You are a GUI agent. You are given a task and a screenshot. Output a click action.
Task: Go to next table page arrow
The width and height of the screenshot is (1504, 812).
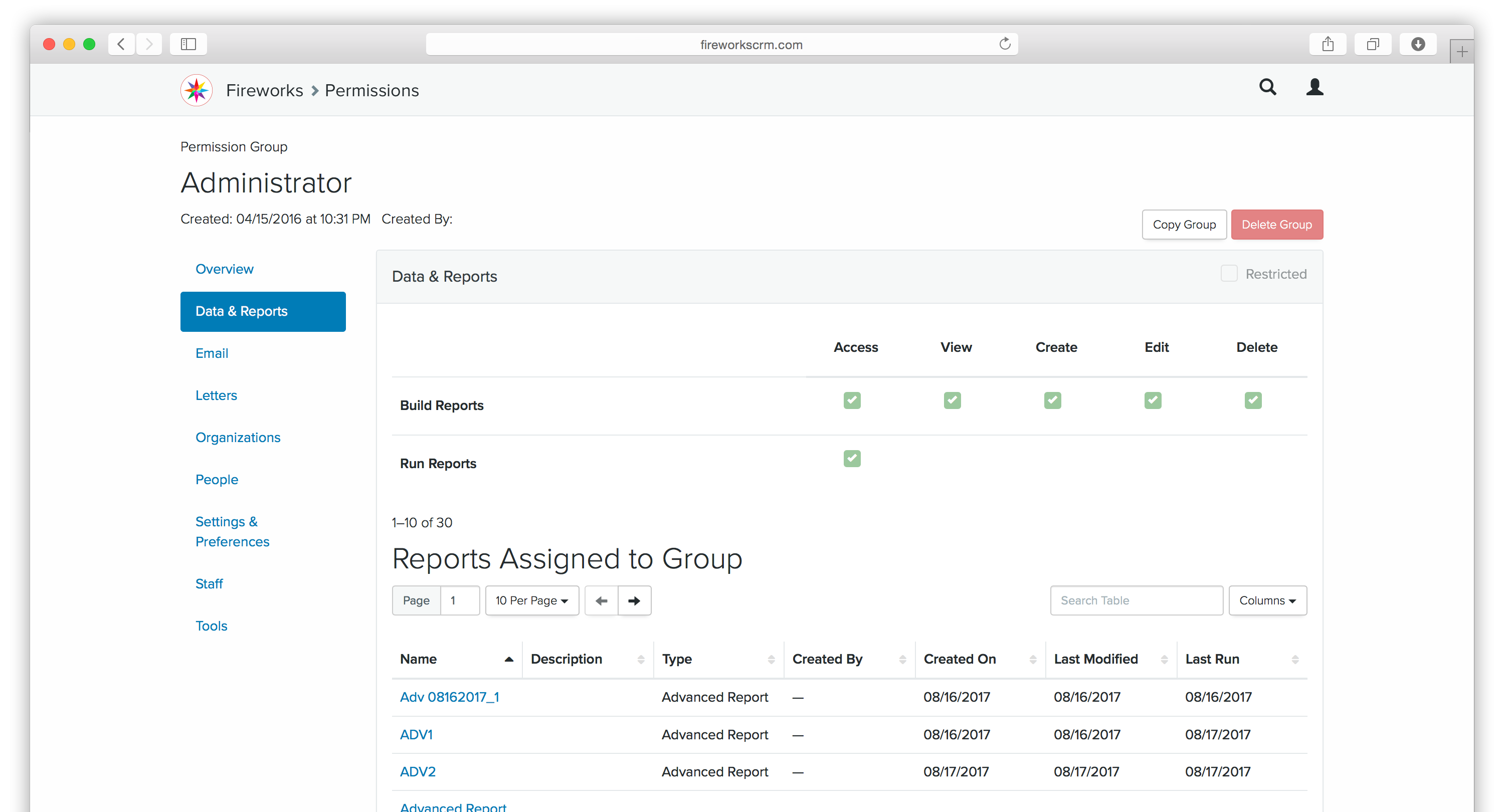click(x=634, y=600)
